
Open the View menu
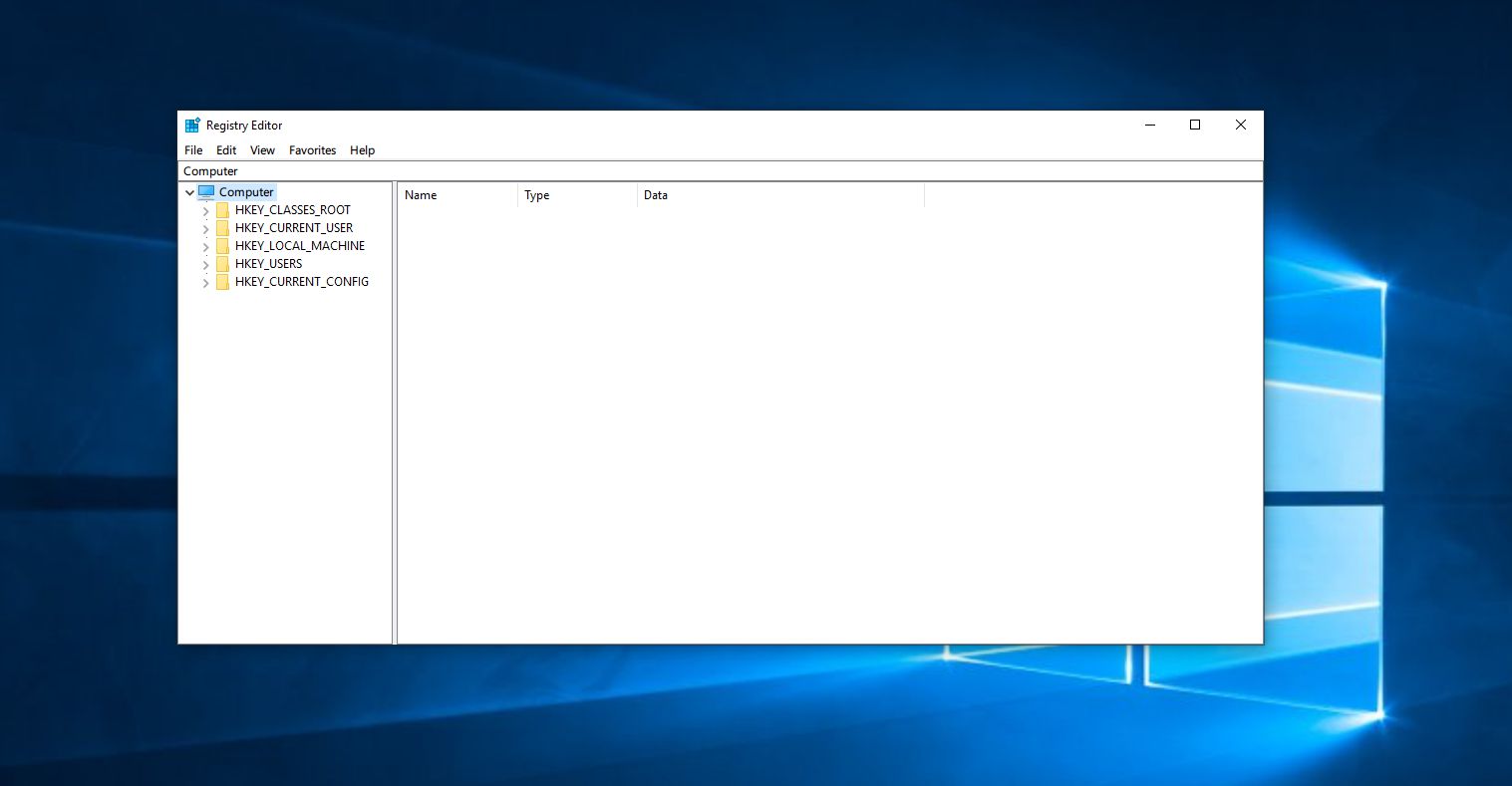[262, 150]
